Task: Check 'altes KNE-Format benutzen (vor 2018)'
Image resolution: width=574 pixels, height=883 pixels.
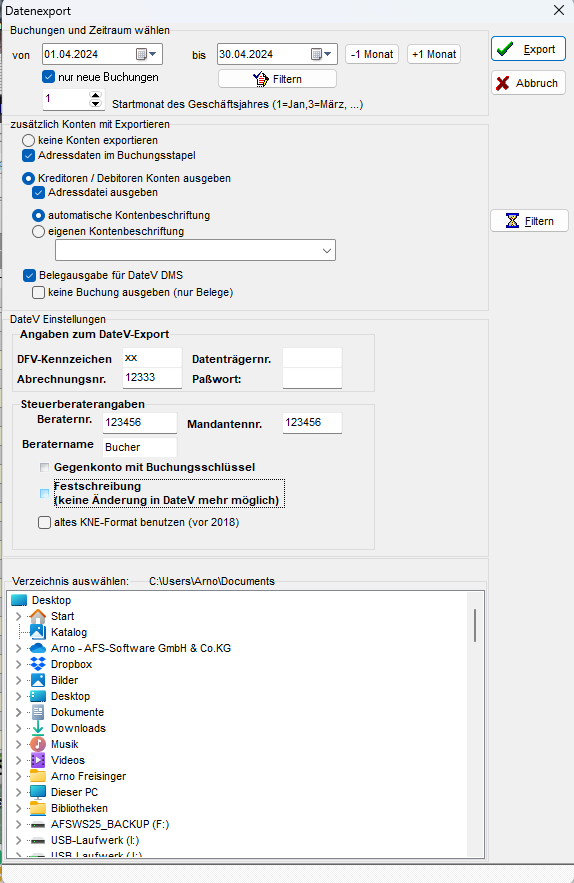Action: point(45,523)
